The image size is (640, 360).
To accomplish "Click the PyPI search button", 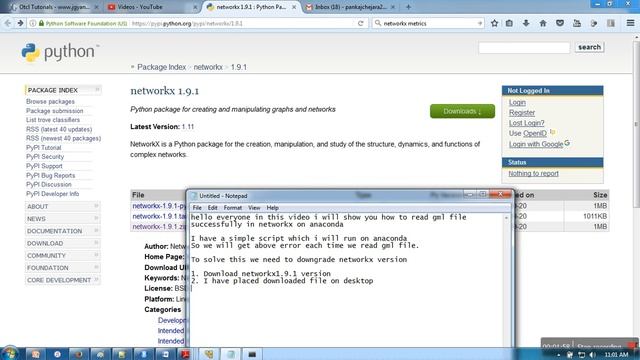I will (589, 47).
